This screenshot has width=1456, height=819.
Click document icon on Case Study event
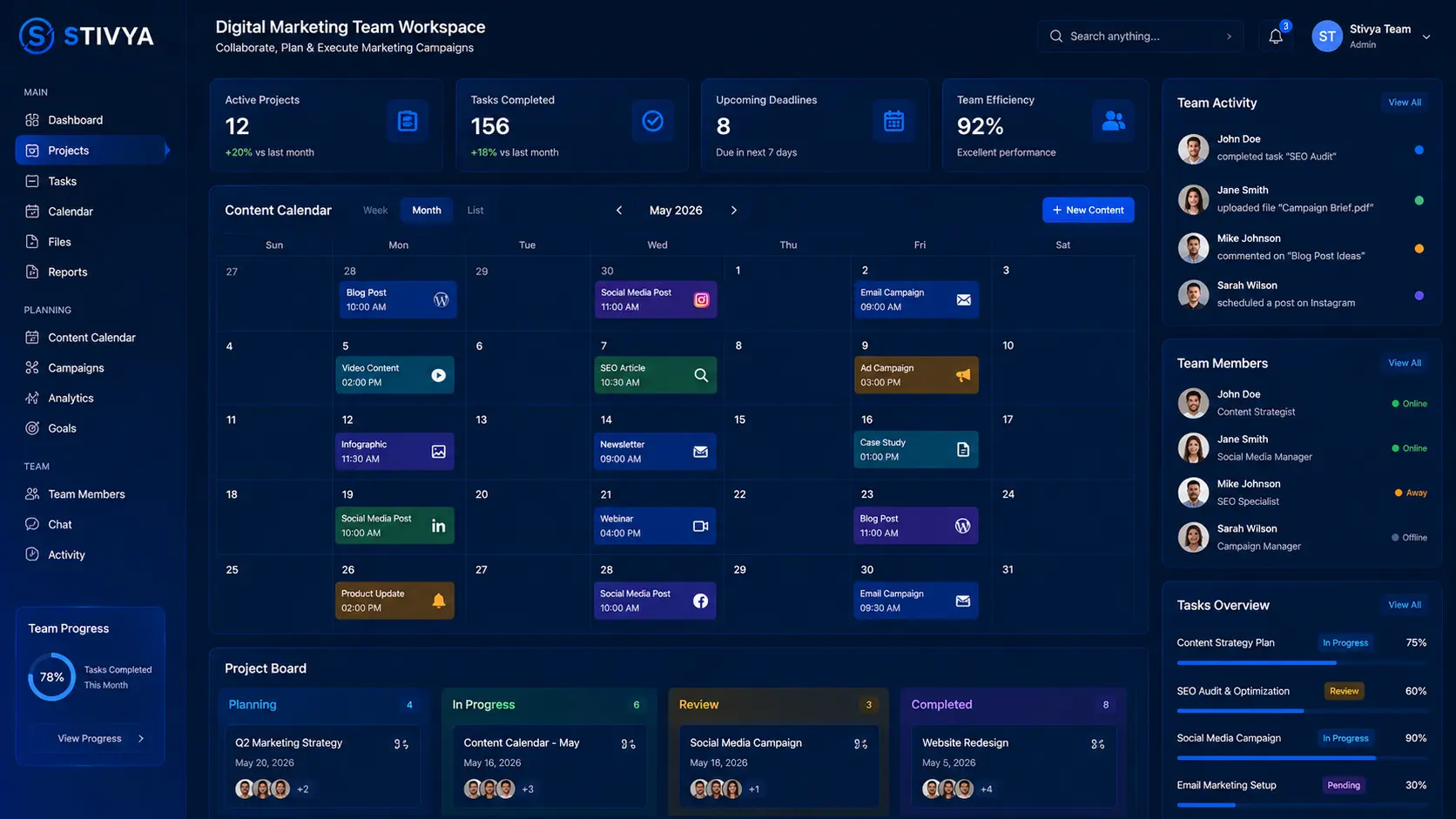pos(963,450)
